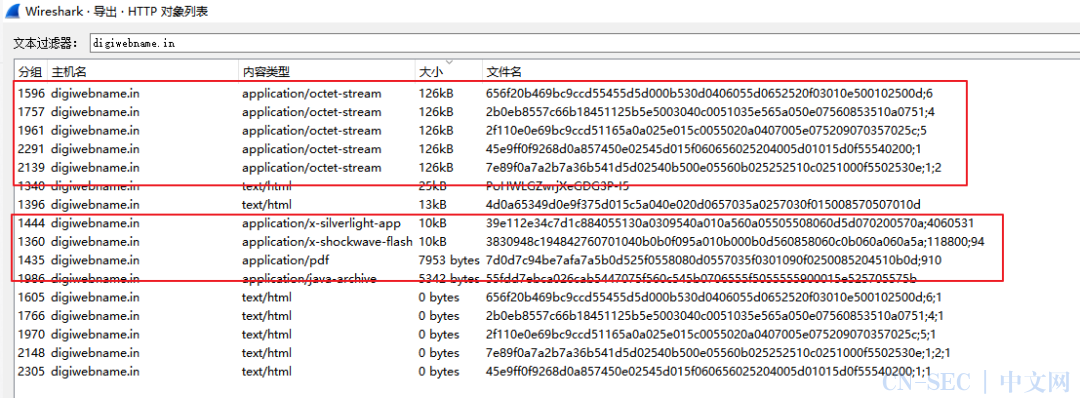1080x398 pixels.
Task: Click filename ending 102500d;6;1
Action: (x=715, y=297)
